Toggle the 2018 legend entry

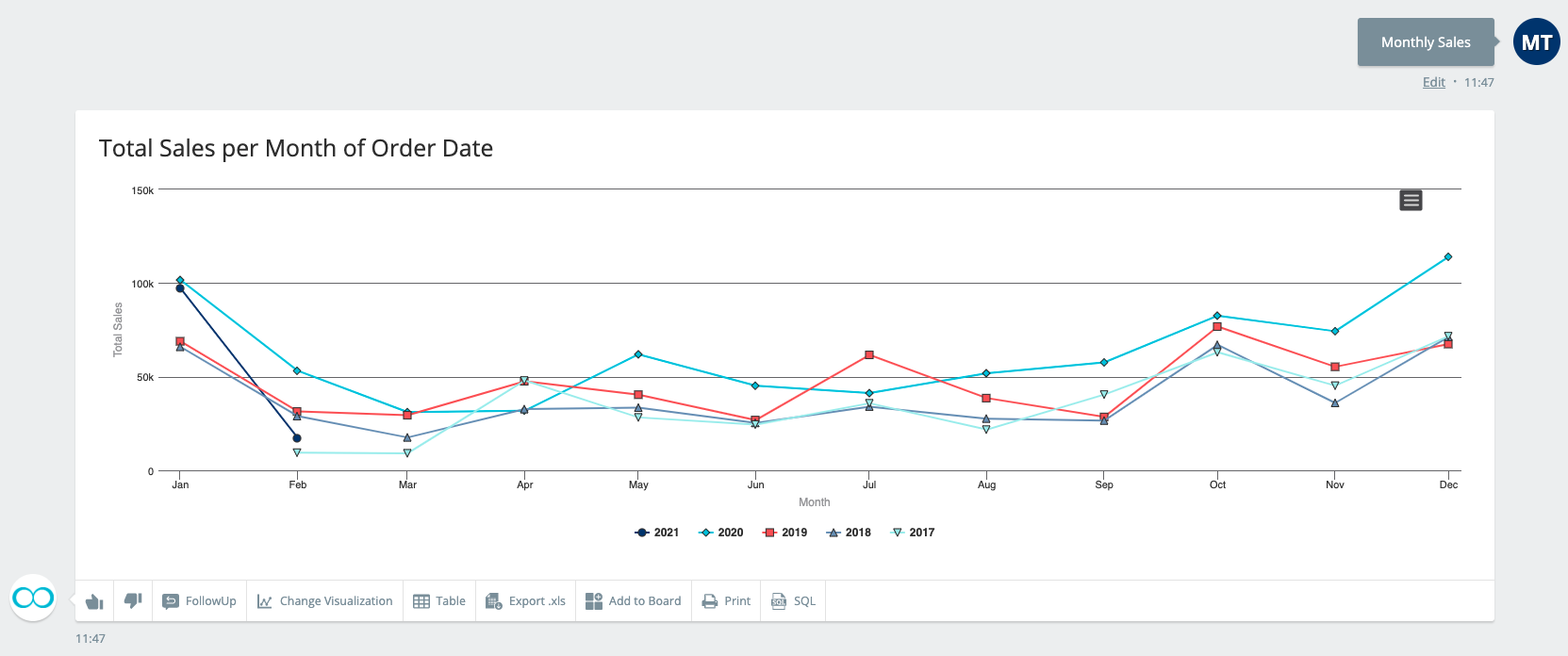pyautogui.click(x=849, y=533)
